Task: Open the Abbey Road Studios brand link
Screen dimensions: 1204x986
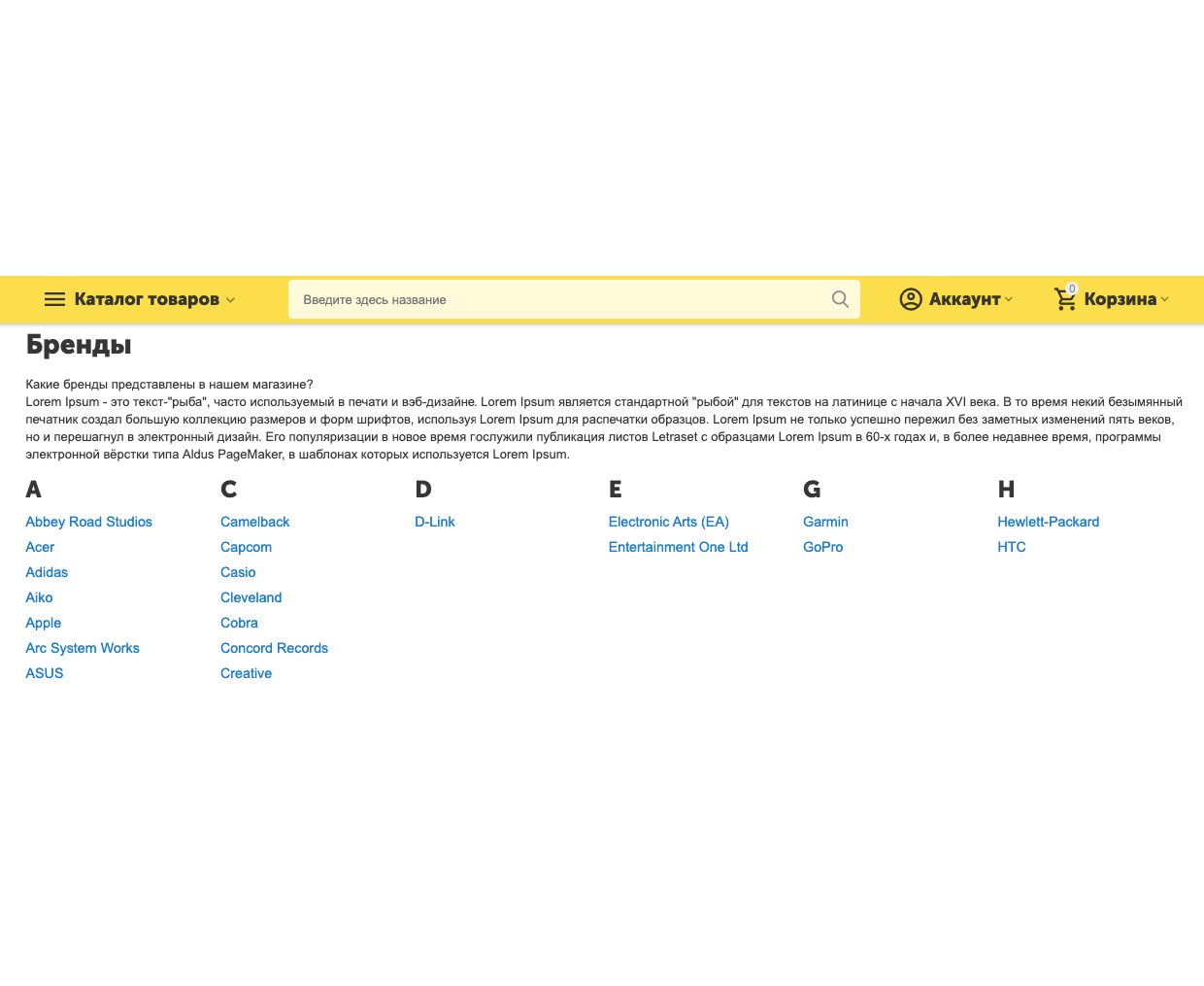Action: 88,522
